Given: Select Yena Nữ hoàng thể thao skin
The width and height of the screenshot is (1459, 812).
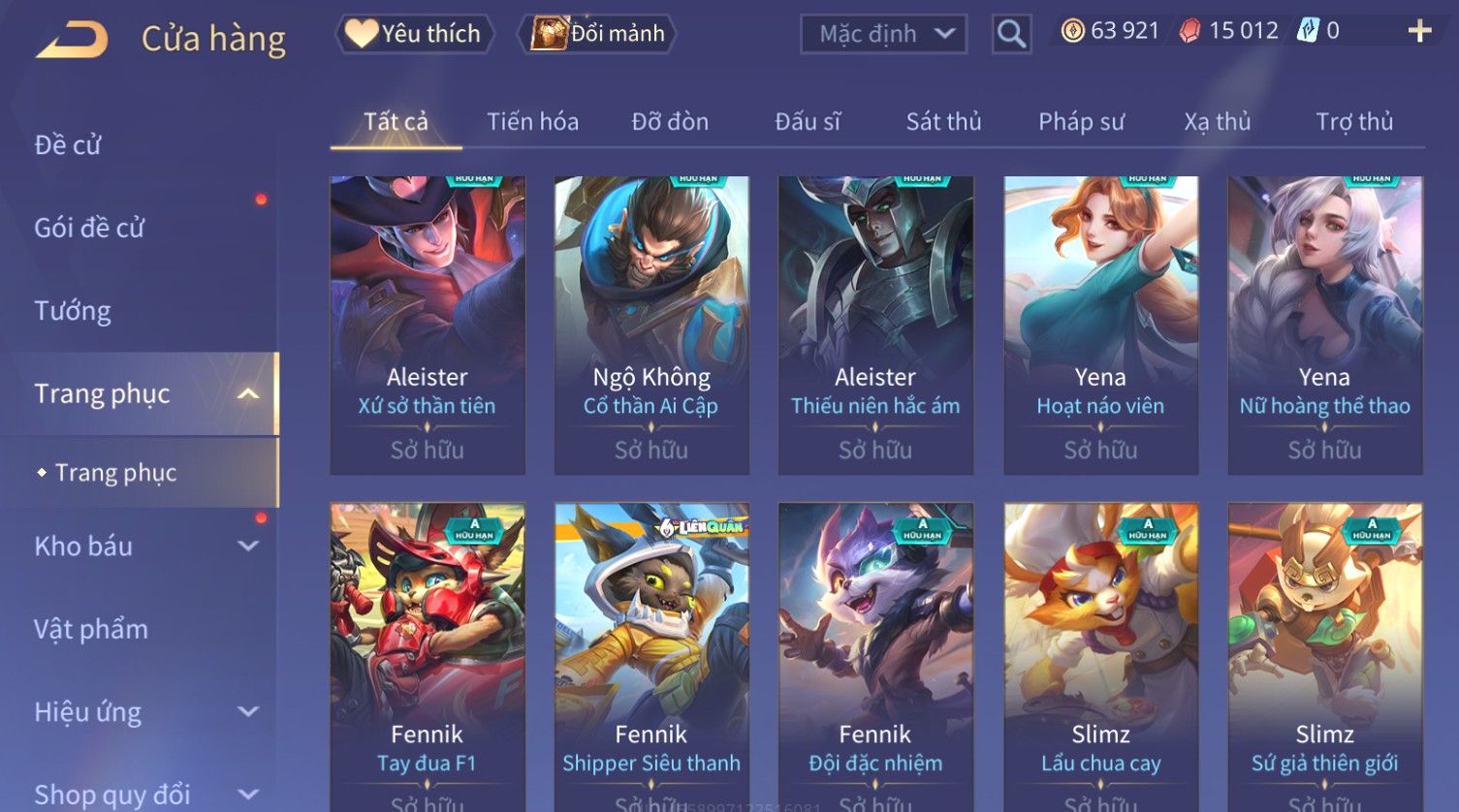Looking at the screenshot, I should [x=1325, y=326].
